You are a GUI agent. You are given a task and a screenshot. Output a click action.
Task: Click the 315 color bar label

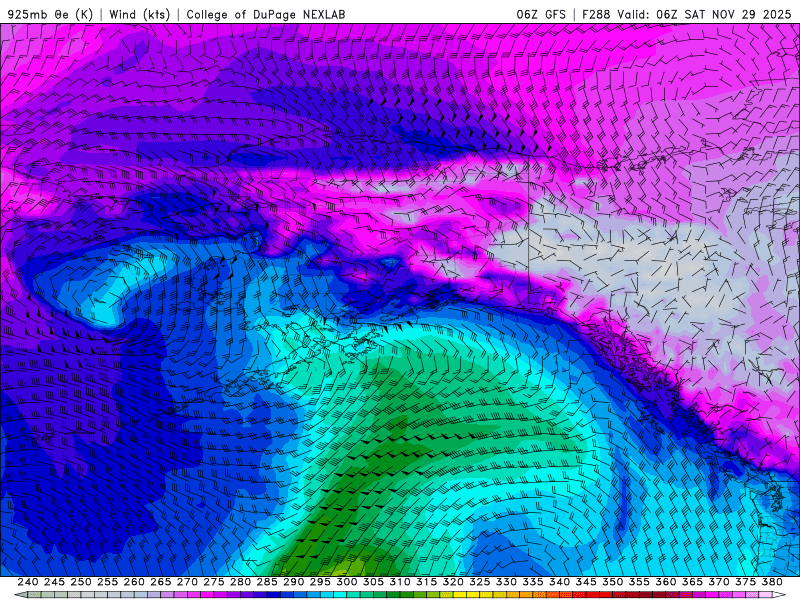tap(427, 582)
